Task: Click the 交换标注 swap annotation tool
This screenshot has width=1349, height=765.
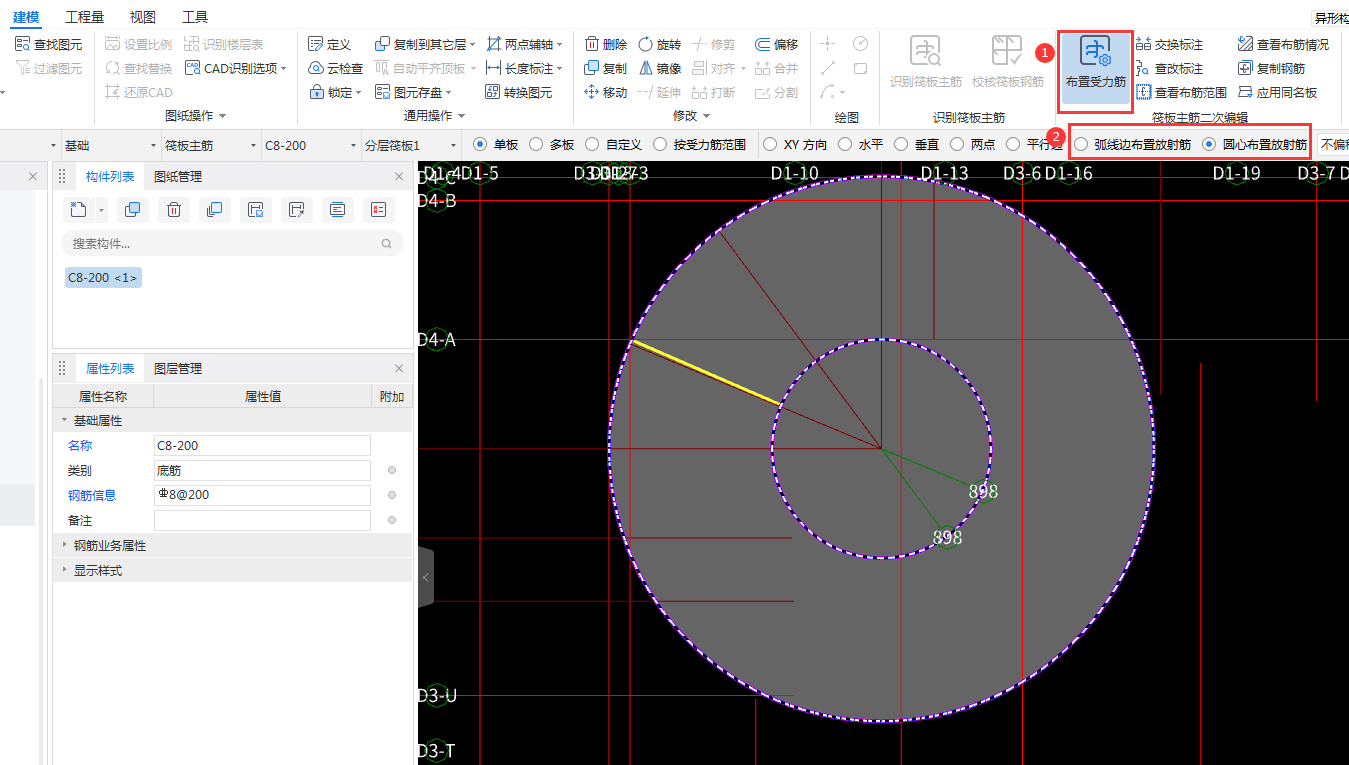Action: tap(1170, 44)
